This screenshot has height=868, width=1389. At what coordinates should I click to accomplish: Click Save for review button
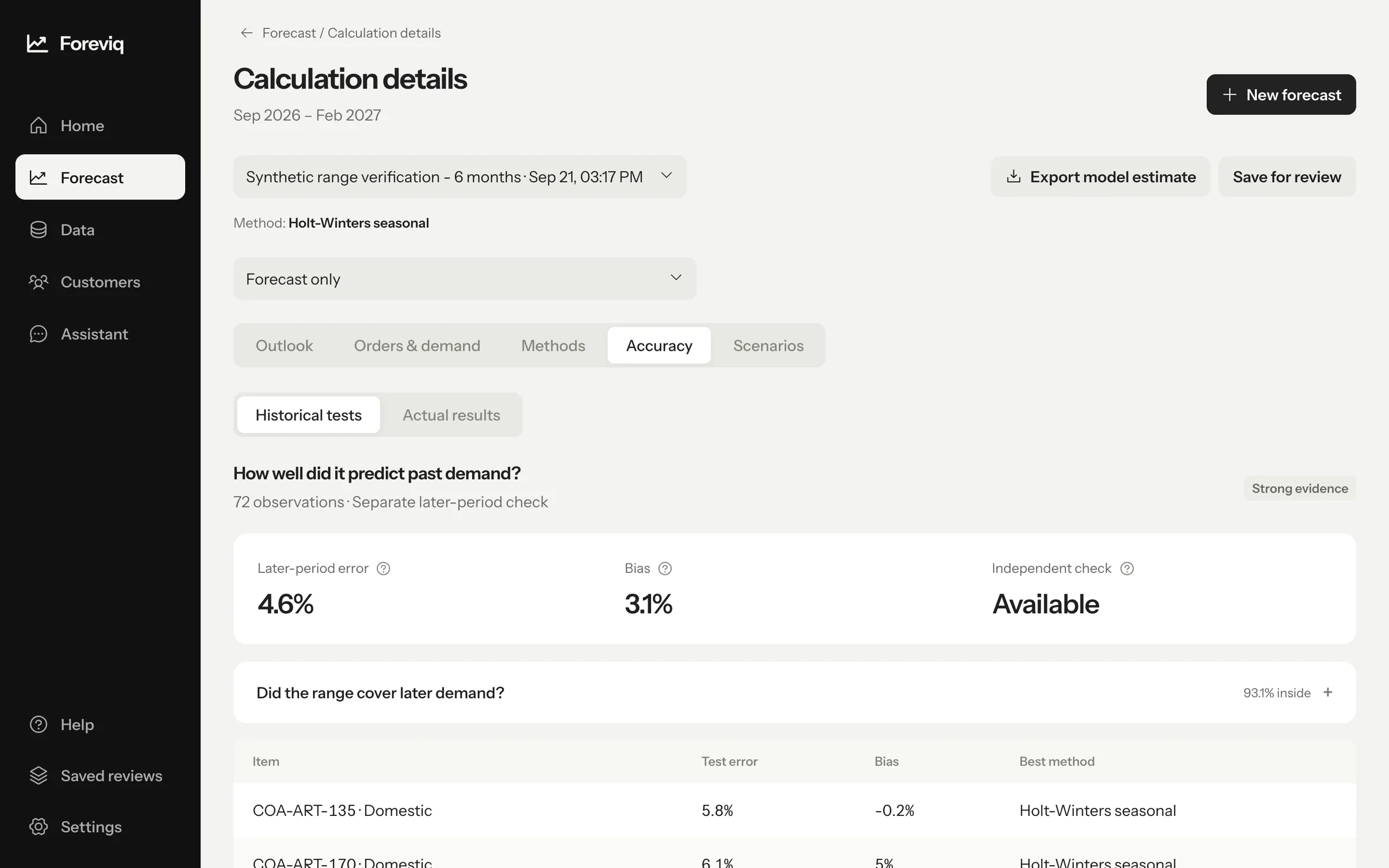click(x=1287, y=176)
